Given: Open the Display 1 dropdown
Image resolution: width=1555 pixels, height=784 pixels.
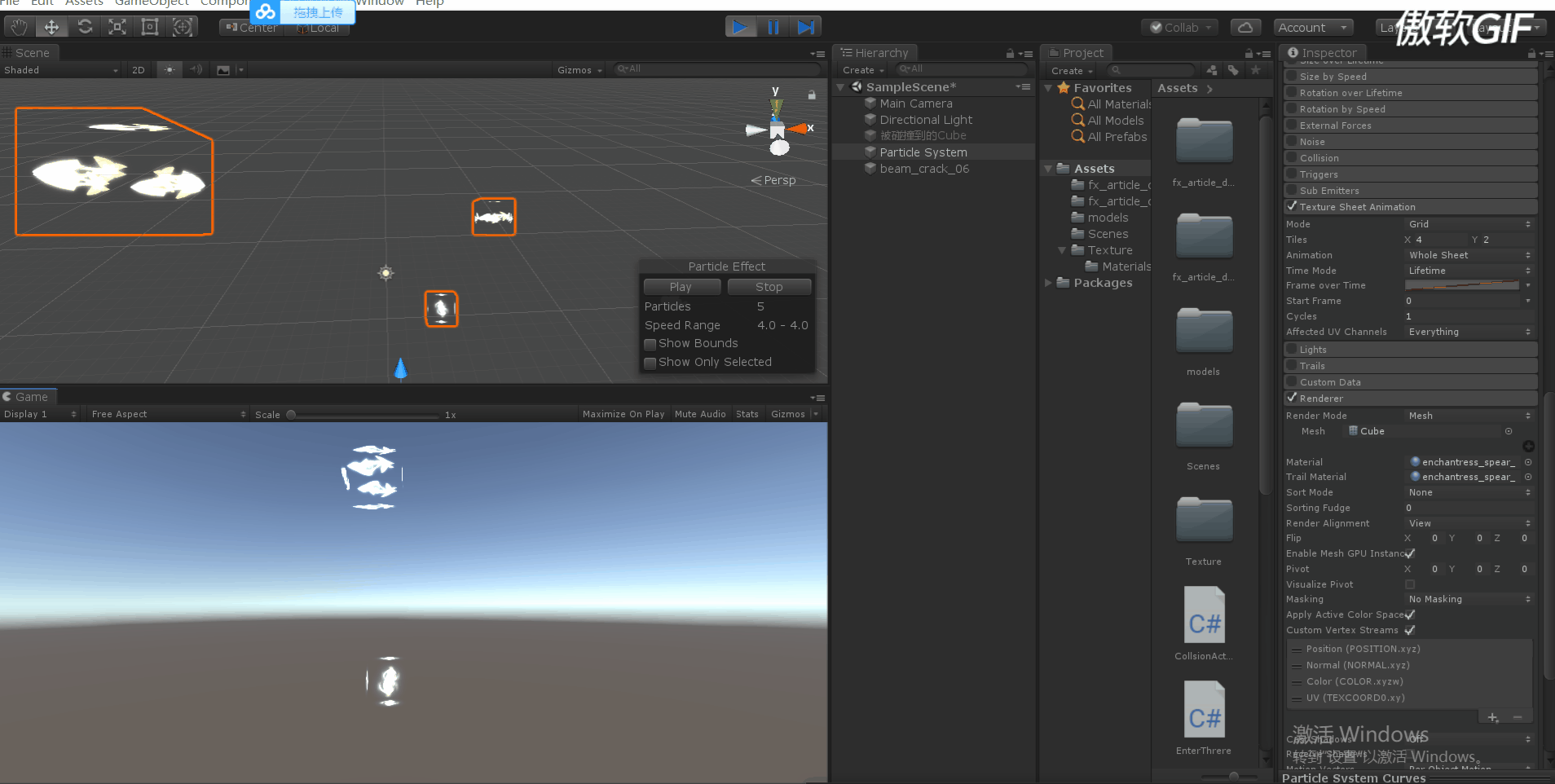Looking at the screenshot, I should pyautogui.click(x=41, y=414).
